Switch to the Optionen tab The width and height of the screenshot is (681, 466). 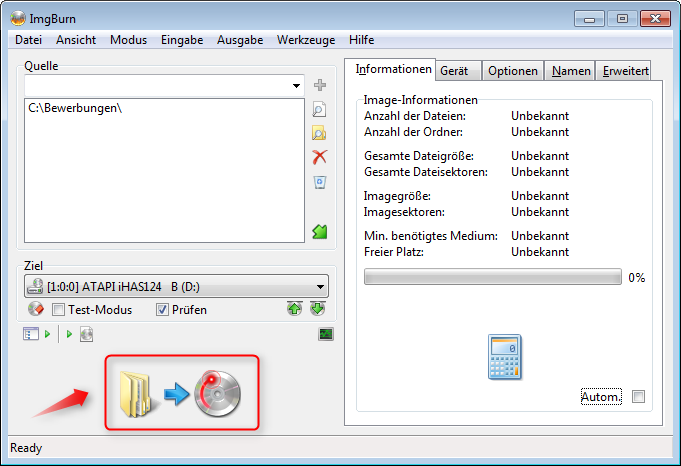click(x=513, y=71)
